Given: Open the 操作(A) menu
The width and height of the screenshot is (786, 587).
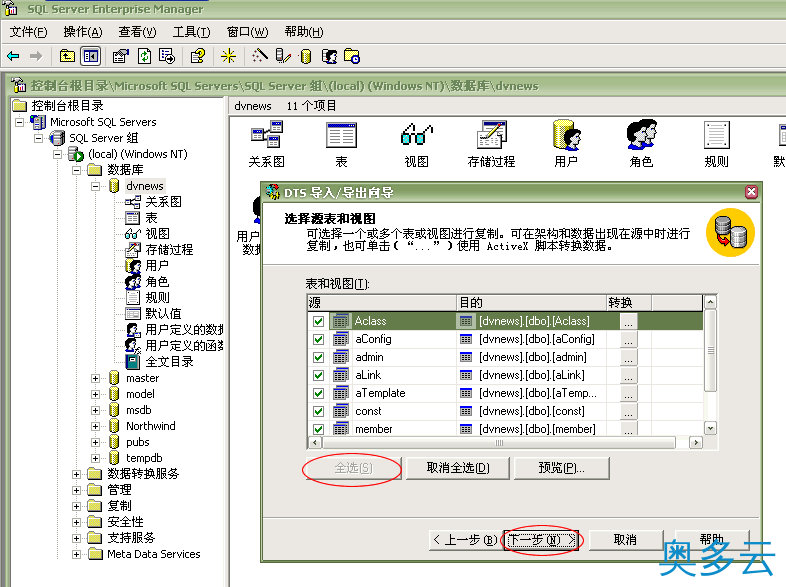Looking at the screenshot, I should pos(82,32).
